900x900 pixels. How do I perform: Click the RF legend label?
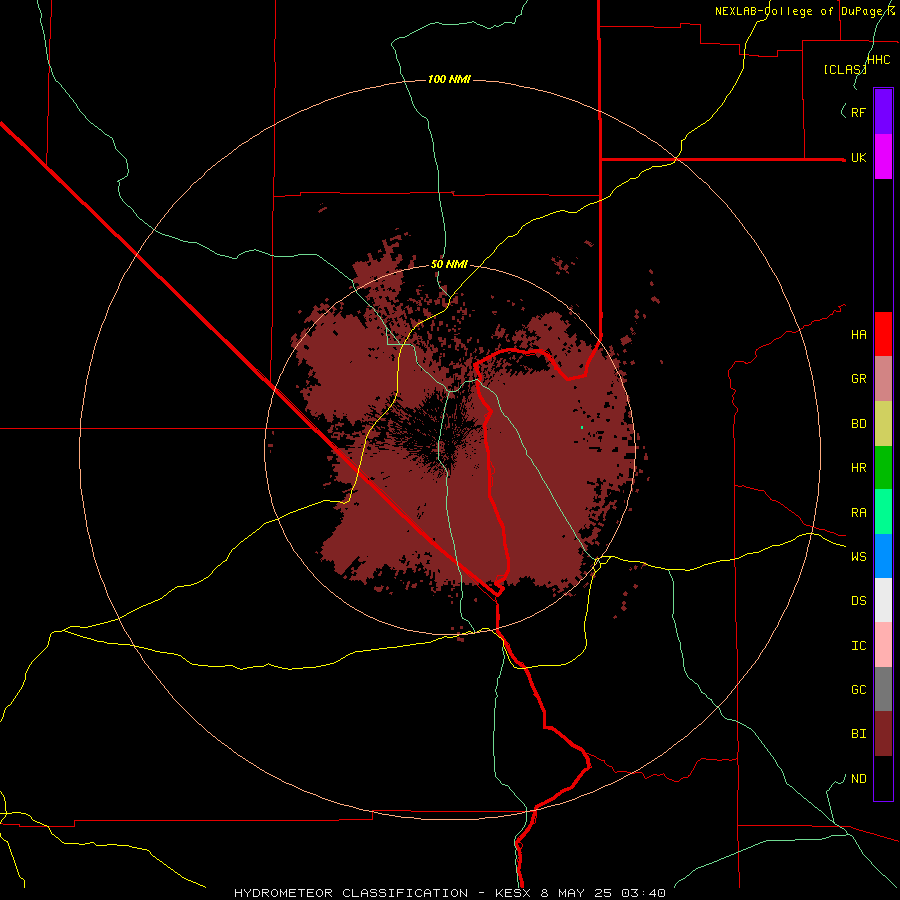pyautogui.click(x=858, y=112)
